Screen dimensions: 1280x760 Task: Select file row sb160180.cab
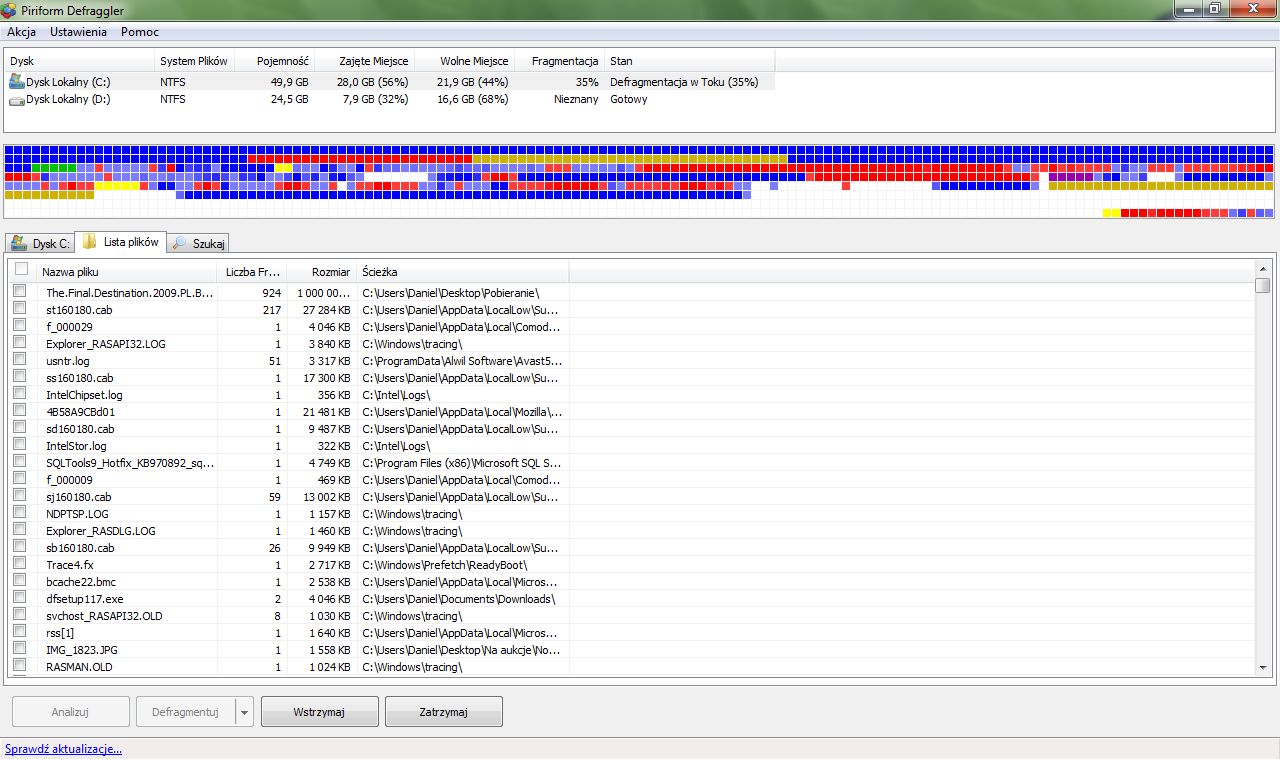pyautogui.click(x=290, y=548)
